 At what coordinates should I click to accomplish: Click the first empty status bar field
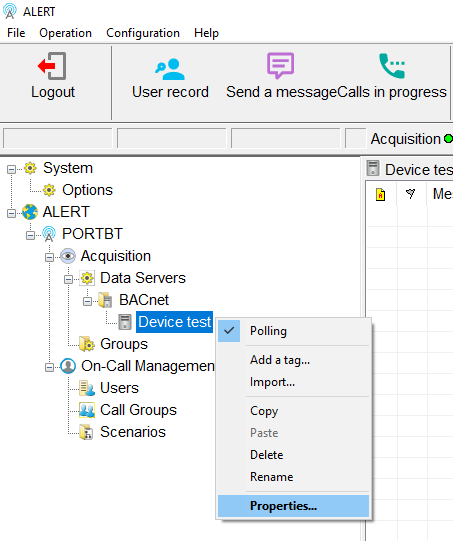pos(58,138)
